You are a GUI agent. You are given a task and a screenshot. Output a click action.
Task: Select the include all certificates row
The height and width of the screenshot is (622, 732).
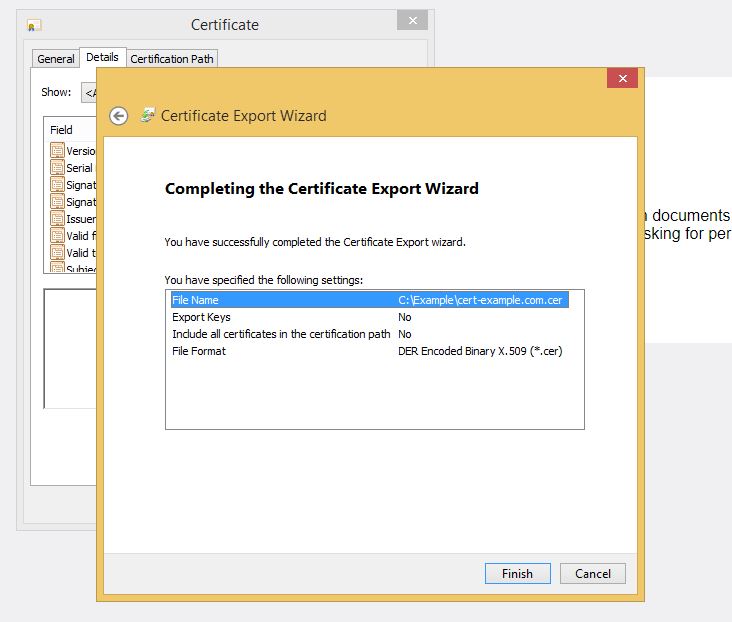[x=368, y=334]
